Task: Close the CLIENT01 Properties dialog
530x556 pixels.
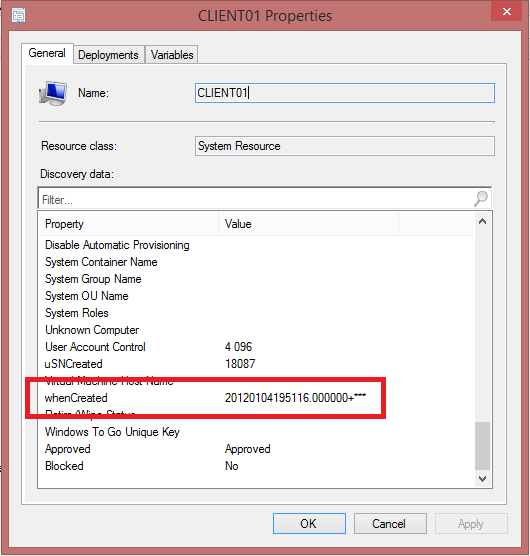Action: [x=507, y=11]
